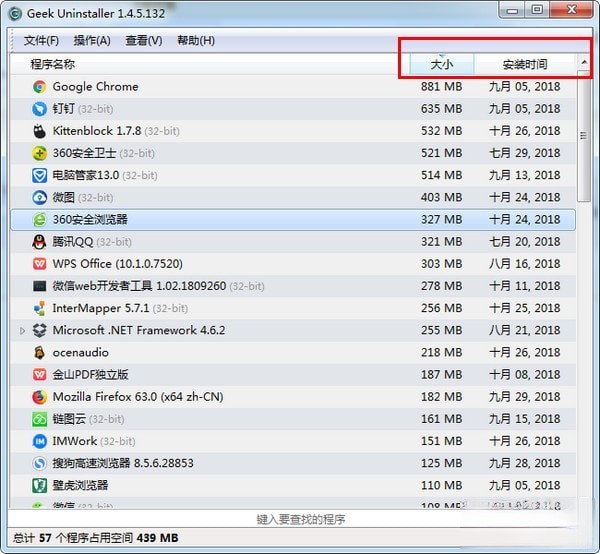
Task: Click the WPS Office icon
Action: (x=39, y=264)
